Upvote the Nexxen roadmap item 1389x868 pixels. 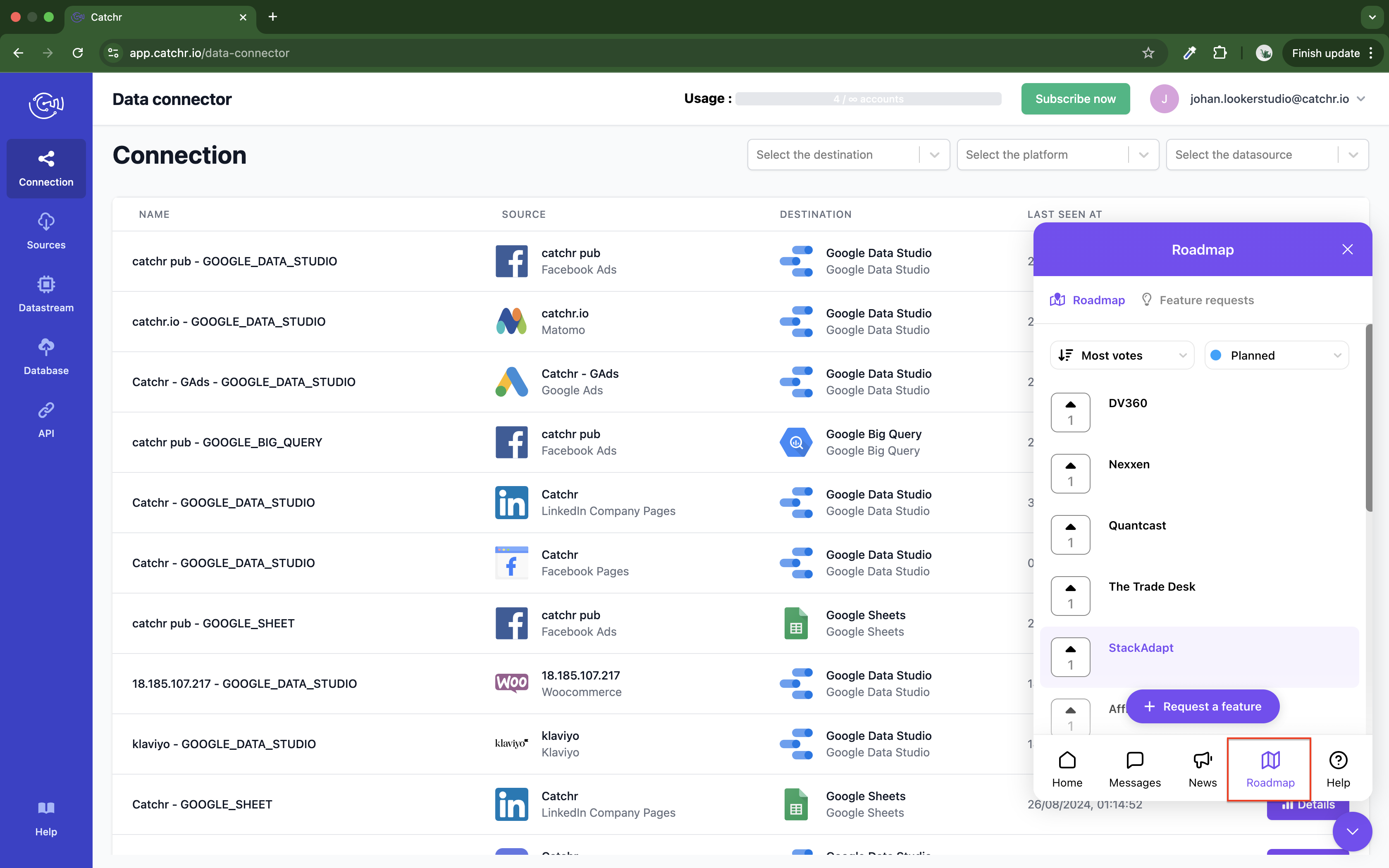(1070, 474)
